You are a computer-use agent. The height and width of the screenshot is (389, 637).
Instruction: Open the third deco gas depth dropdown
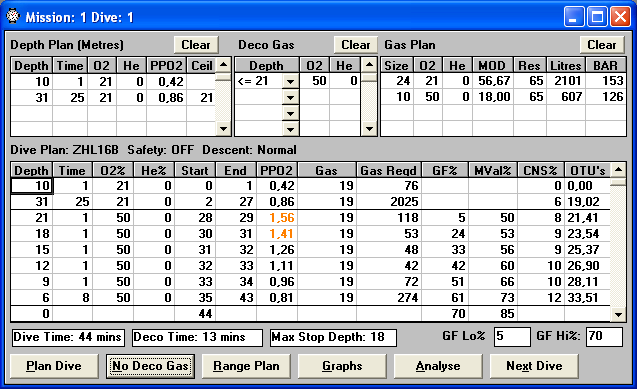pyautogui.click(x=290, y=113)
